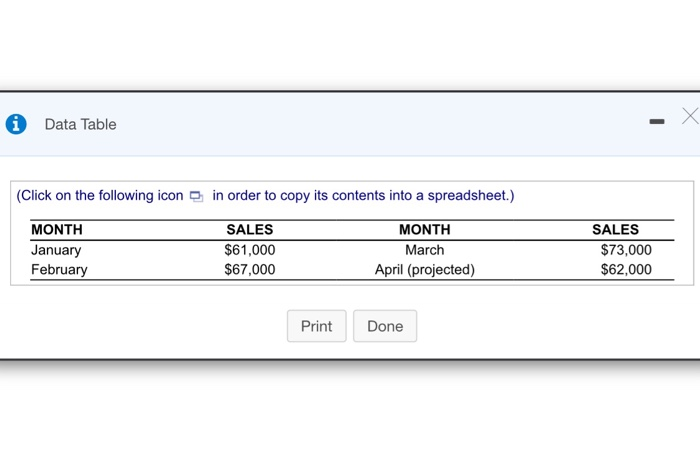The image size is (700, 458).
Task: Click the blue info icon
Action: 15,124
